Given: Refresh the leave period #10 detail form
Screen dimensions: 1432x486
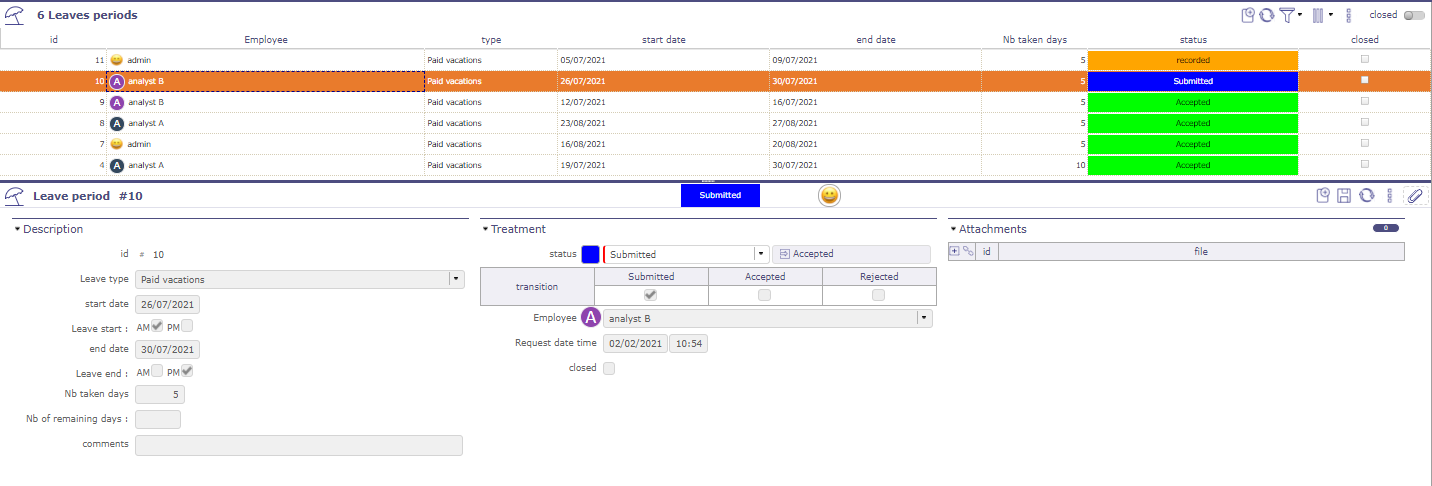Looking at the screenshot, I should coord(1366,196).
